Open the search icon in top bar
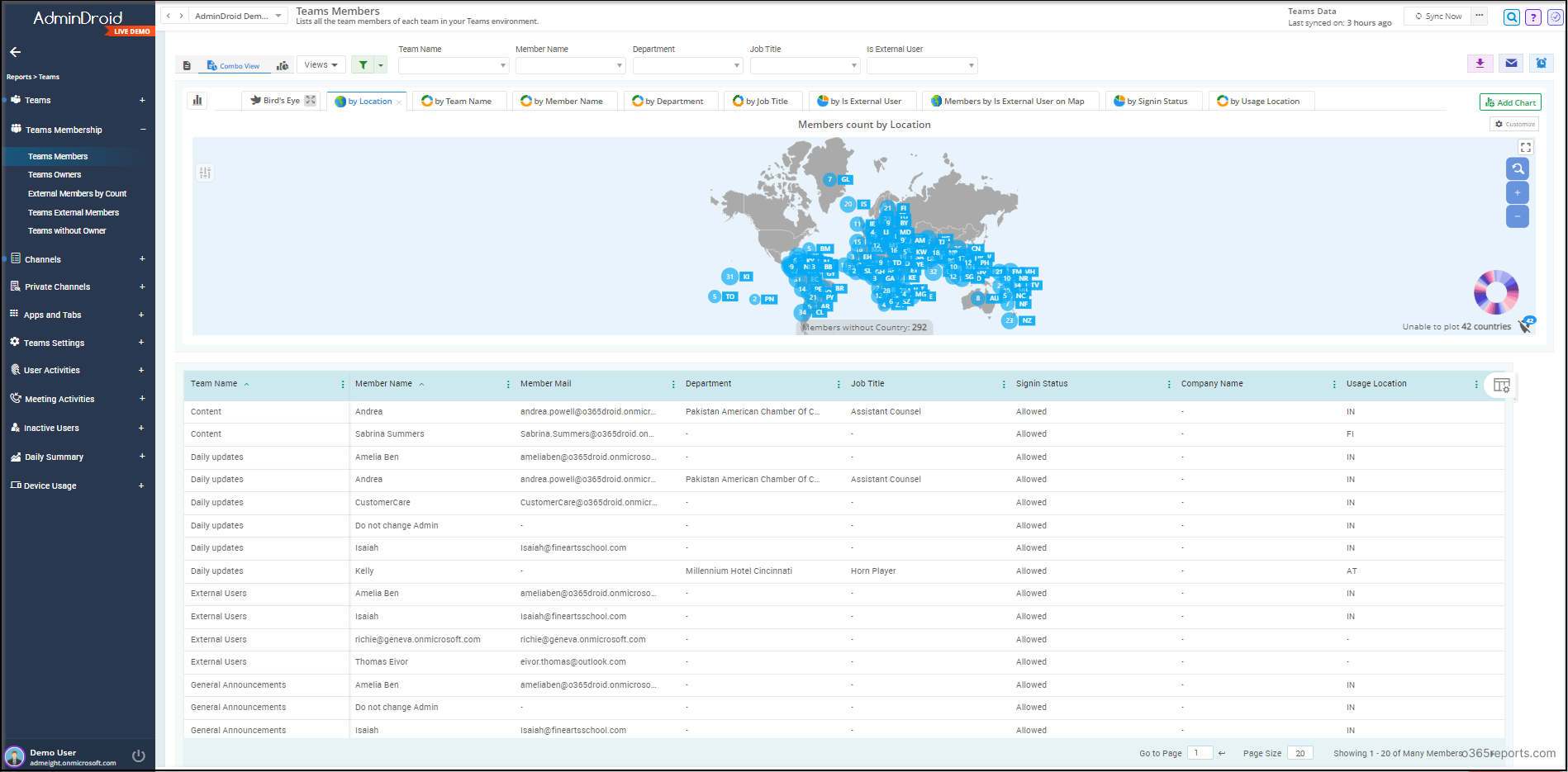Image resolution: width=1568 pixels, height=772 pixels. (x=1511, y=17)
